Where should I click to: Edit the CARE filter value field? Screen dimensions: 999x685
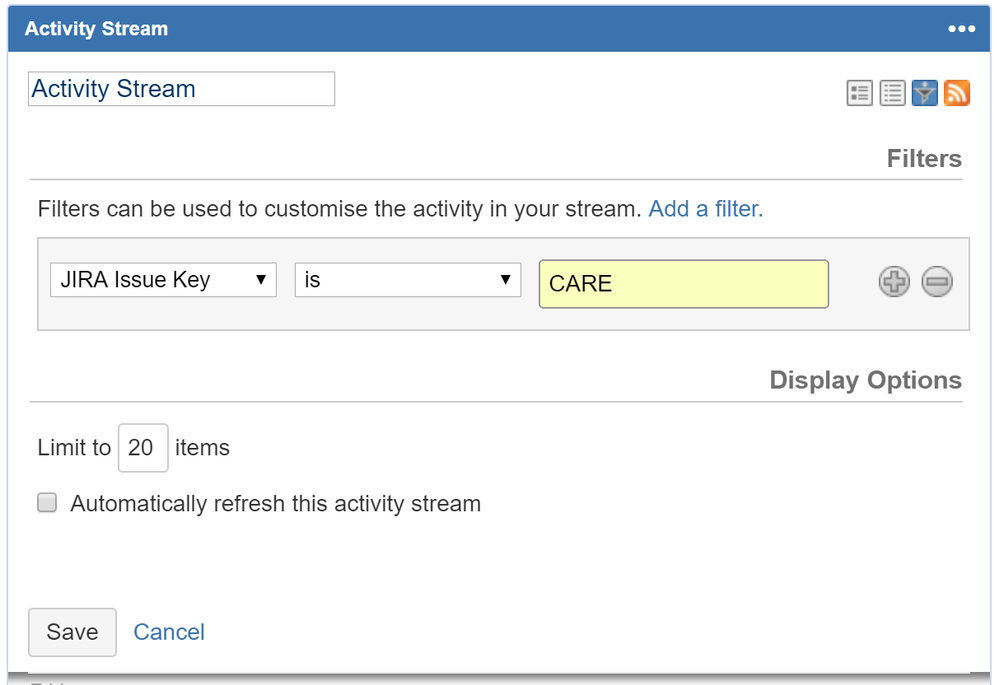click(x=683, y=284)
